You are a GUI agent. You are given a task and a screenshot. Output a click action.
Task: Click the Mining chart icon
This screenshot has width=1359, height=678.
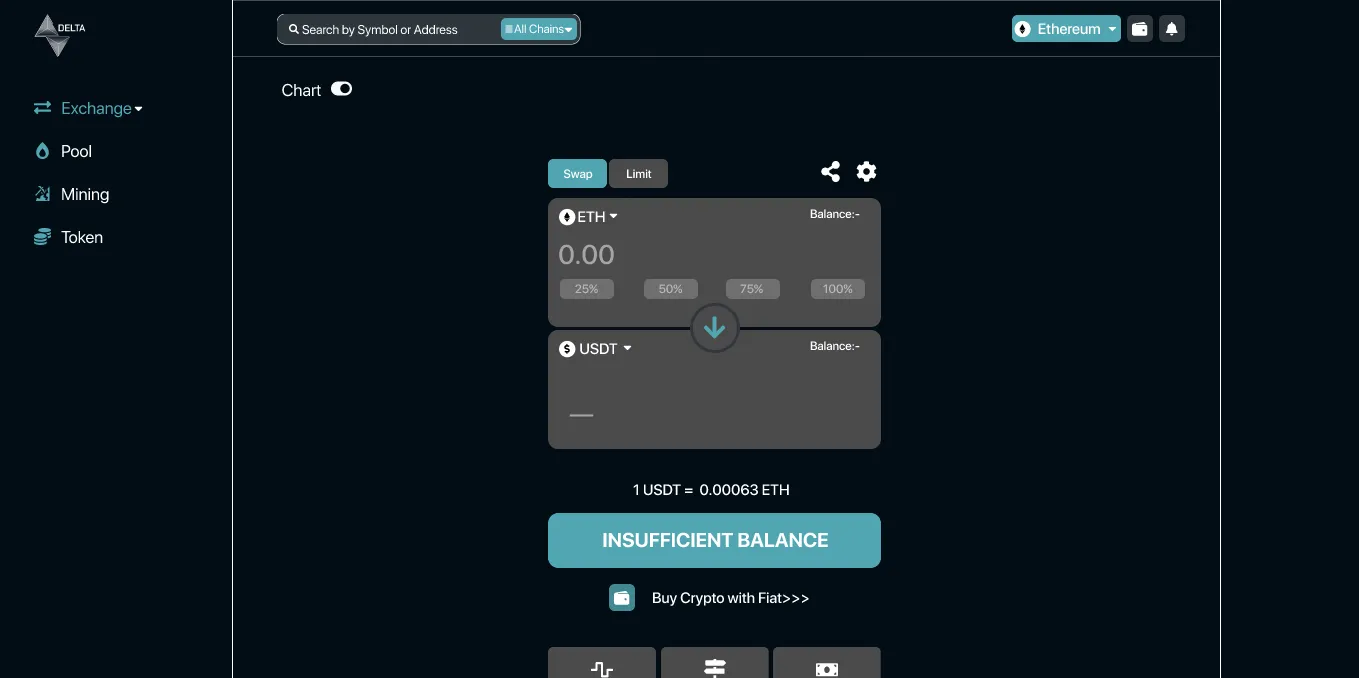point(42,194)
